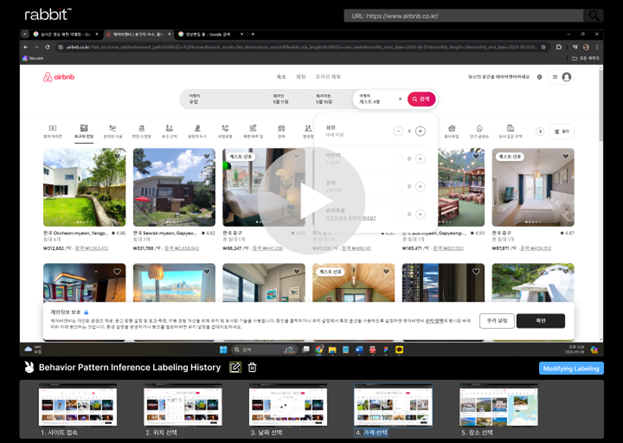Image resolution: width=623 pixels, height=443 pixels.
Task: Switch to the first browser tab
Action: [66, 34]
